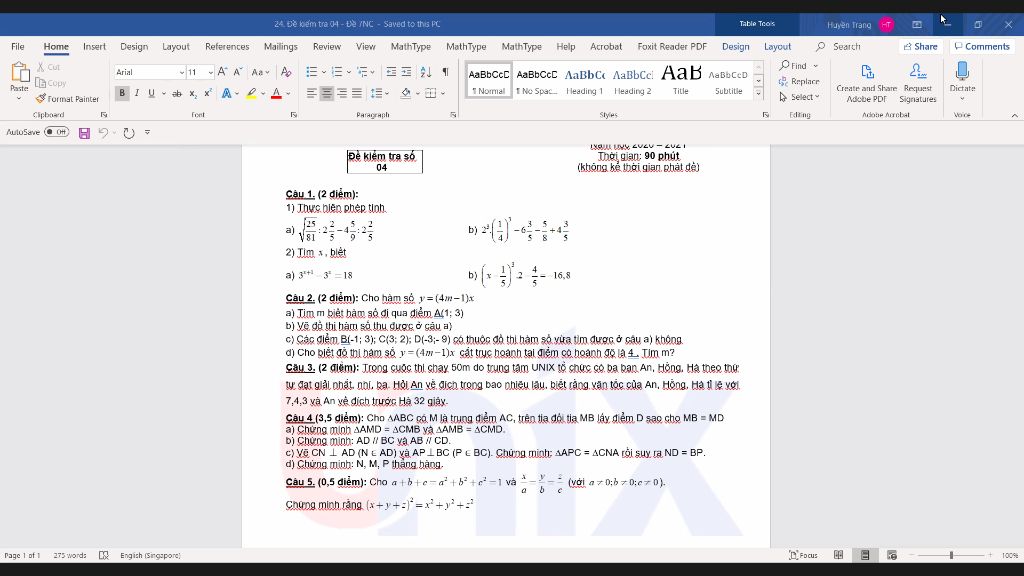
Task: Clear all formatting icon
Action: click(x=285, y=72)
